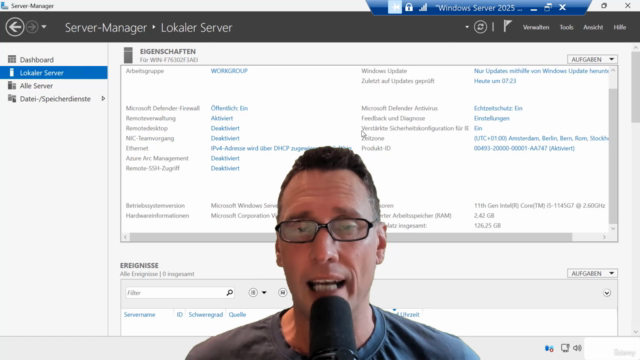Click the Einstellungen feedback link
Screen dimensions: 640x360
click(x=491, y=118)
